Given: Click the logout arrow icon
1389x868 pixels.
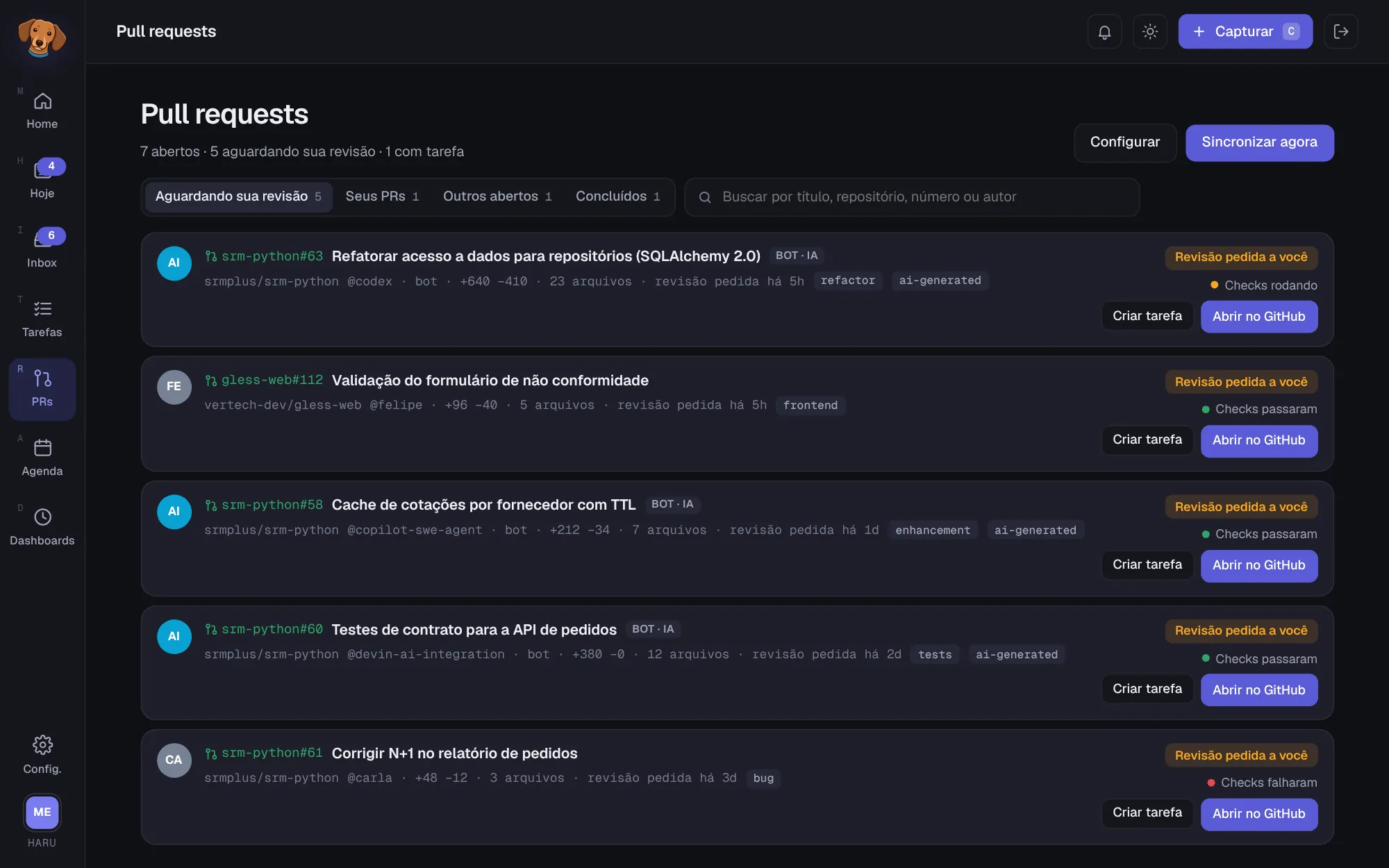Looking at the screenshot, I should [1341, 31].
